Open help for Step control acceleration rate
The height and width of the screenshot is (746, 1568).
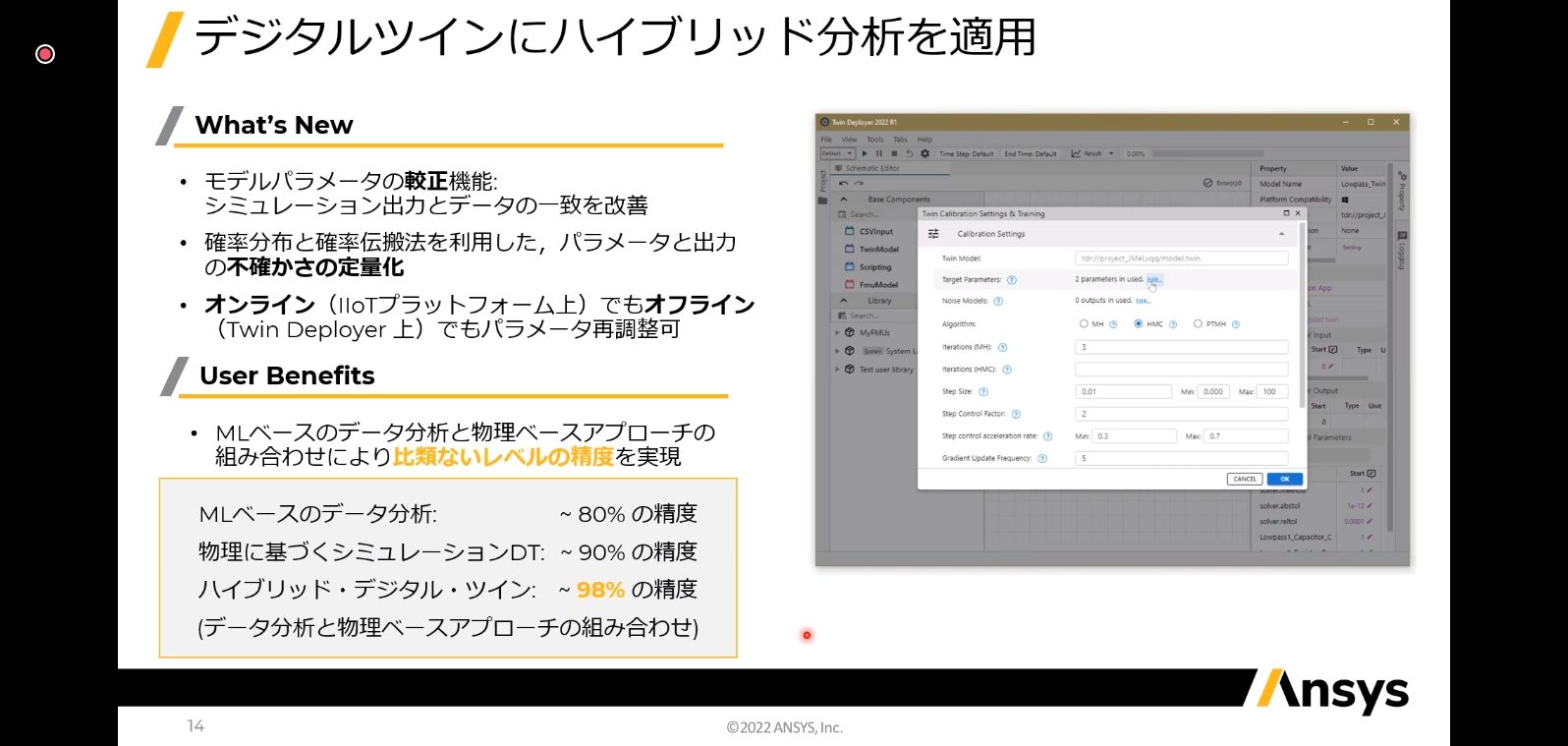click(x=1048, y=436)
